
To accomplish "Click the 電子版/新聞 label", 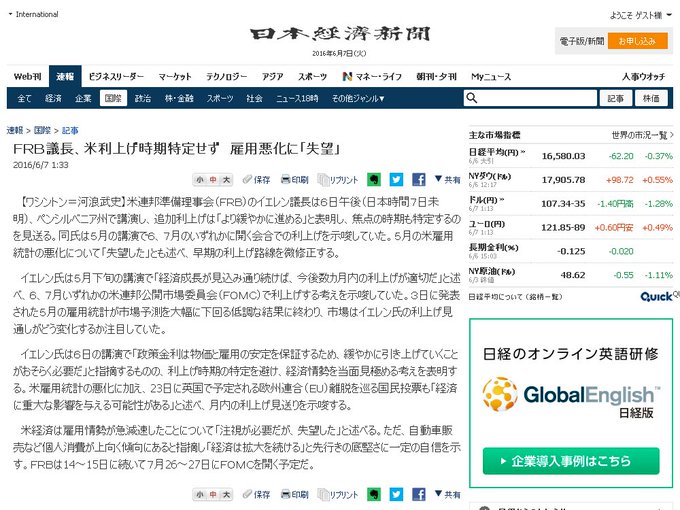I will click(x=582, y=41).
